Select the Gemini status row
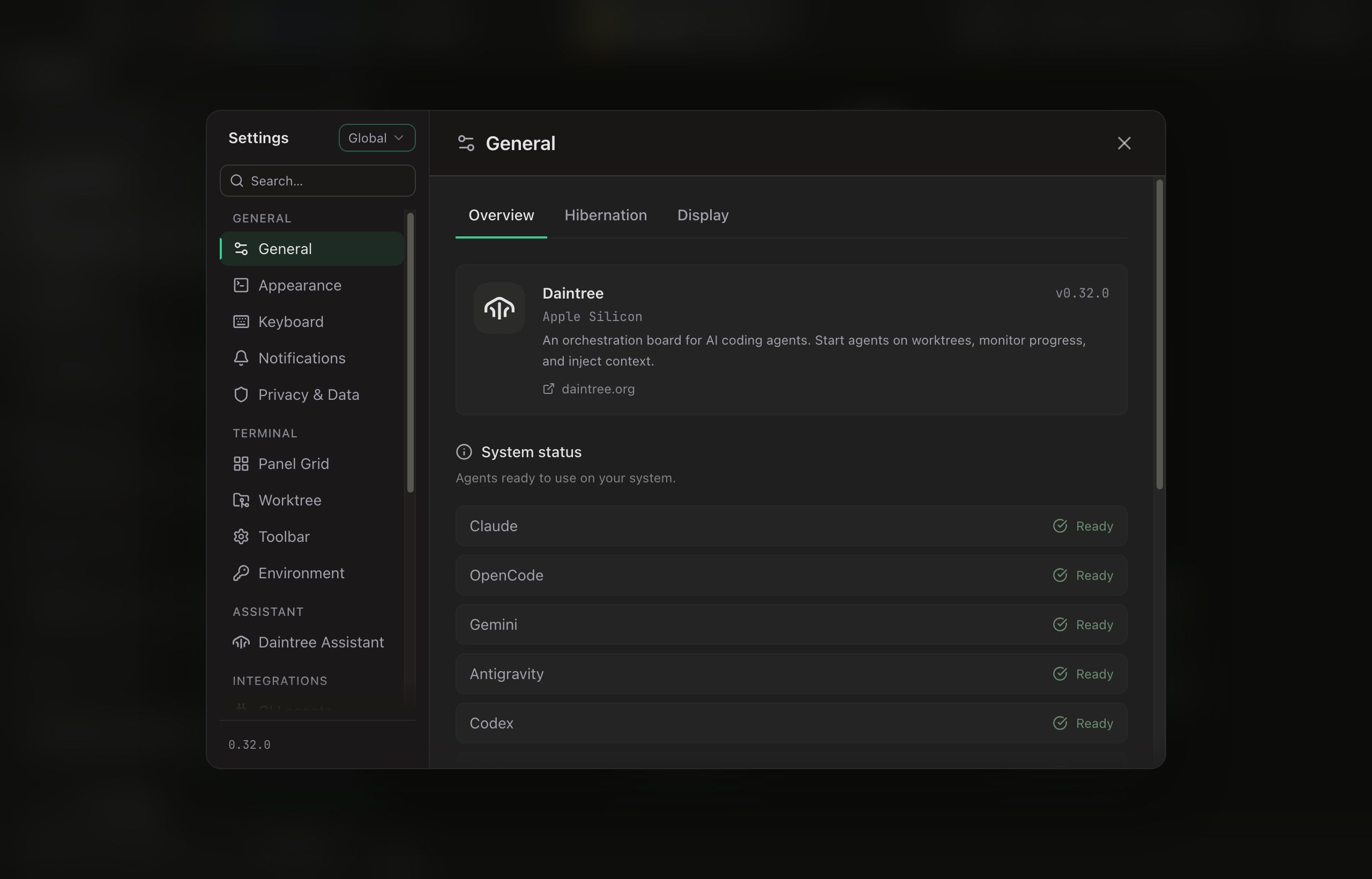1372x879 pixels. (x=791, y=625)
